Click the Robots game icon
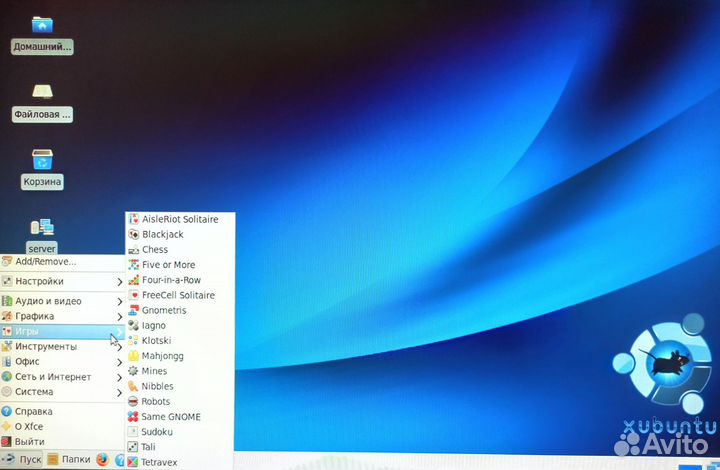Image resolution: width=720 pixels, height=470 pixels. [133, 401]
